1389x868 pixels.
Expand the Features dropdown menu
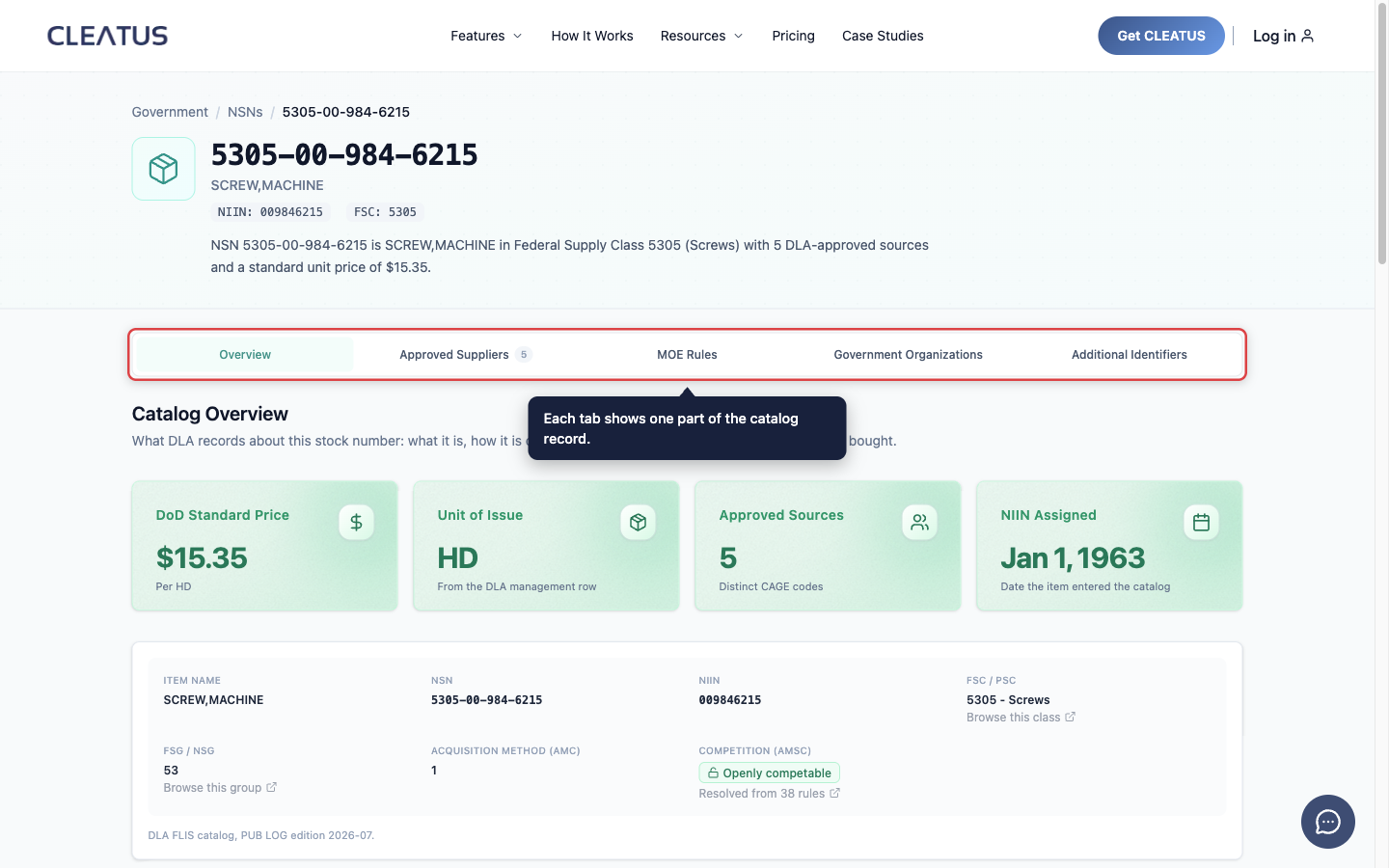(x=486, y=36)
